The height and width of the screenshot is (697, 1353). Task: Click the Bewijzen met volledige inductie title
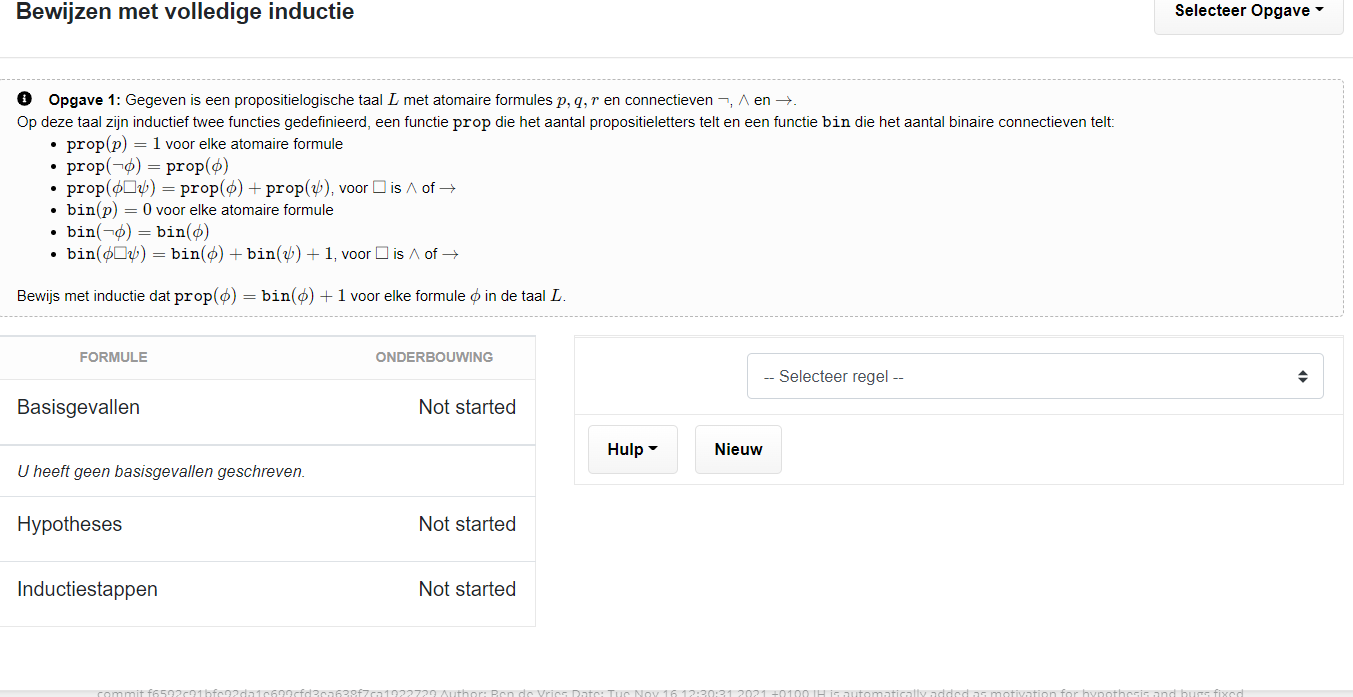pyautogui.click(x=185, y=12)
